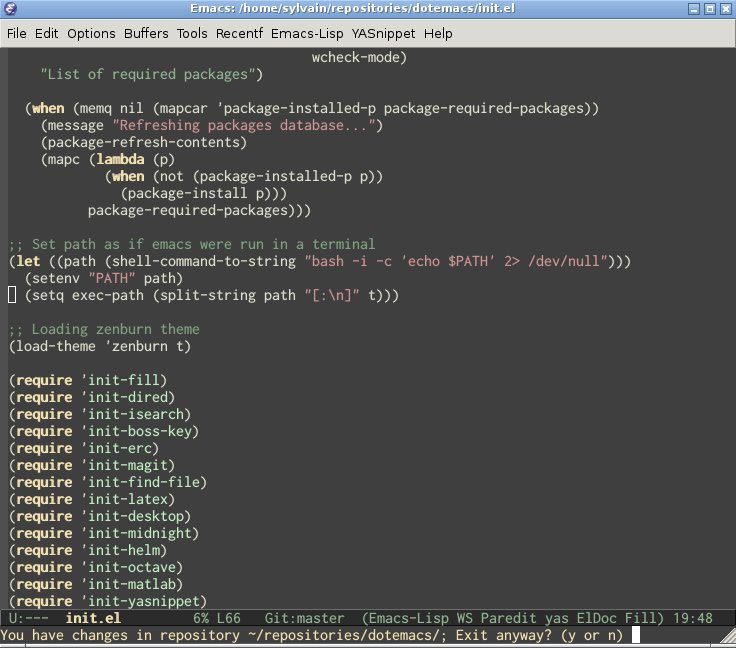
Task: Click the trailing package-required-packages))) line
Action: point(199,210)
